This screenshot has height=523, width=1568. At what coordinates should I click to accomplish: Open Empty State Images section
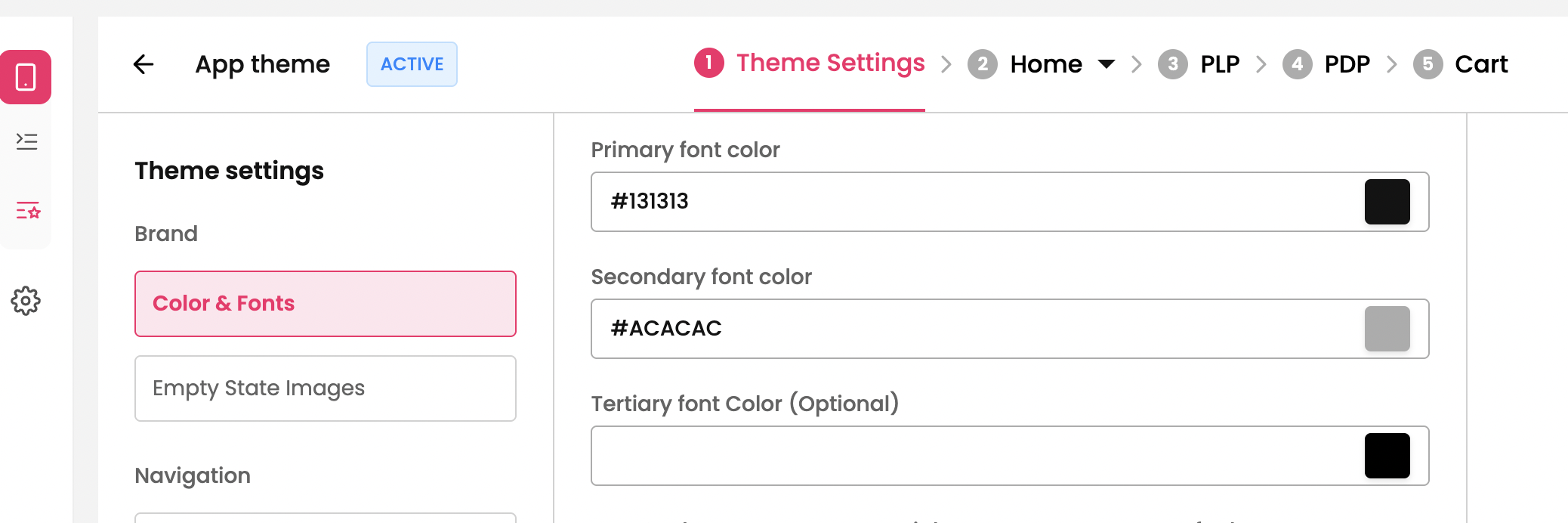click(325, 388)
